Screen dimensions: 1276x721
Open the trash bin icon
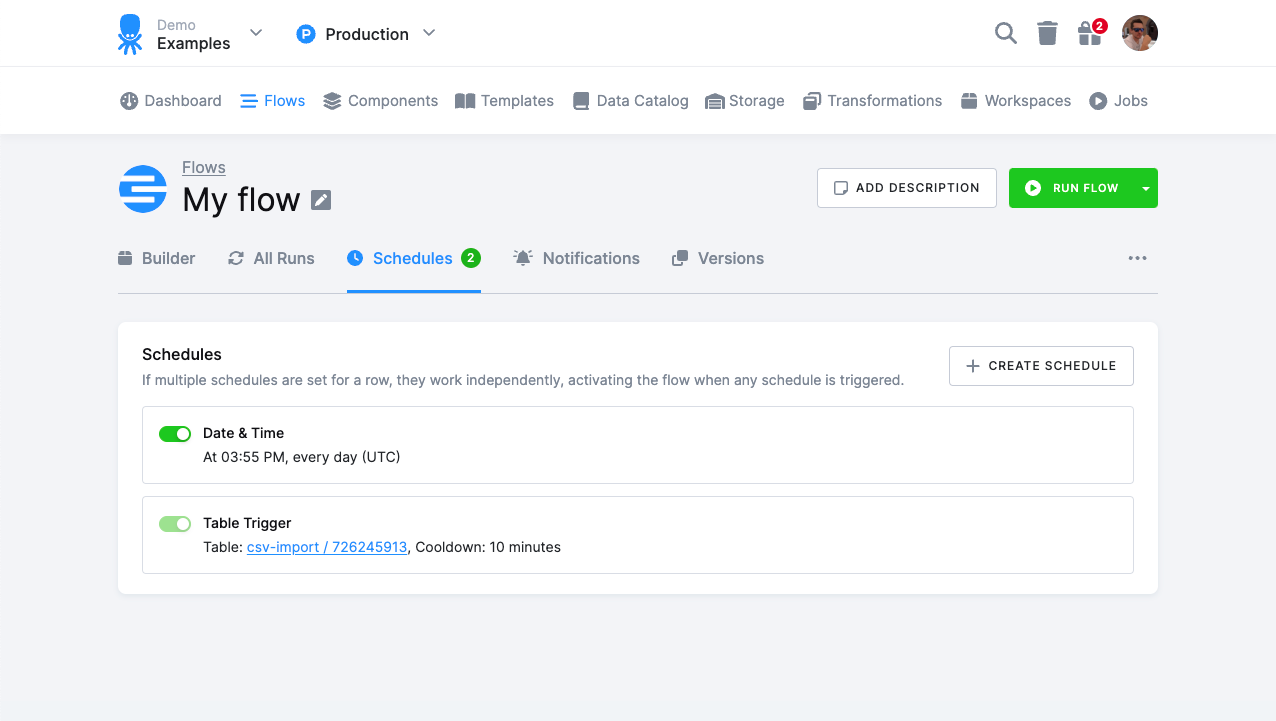(x=1047, y=33)
